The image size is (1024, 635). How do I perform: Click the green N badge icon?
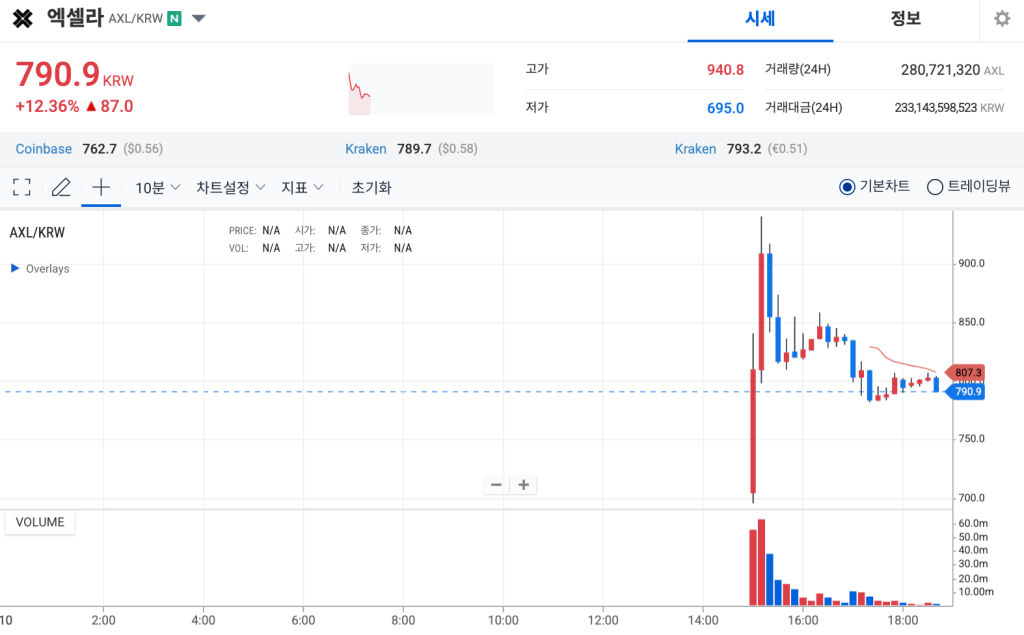click(x=174, y=18)
